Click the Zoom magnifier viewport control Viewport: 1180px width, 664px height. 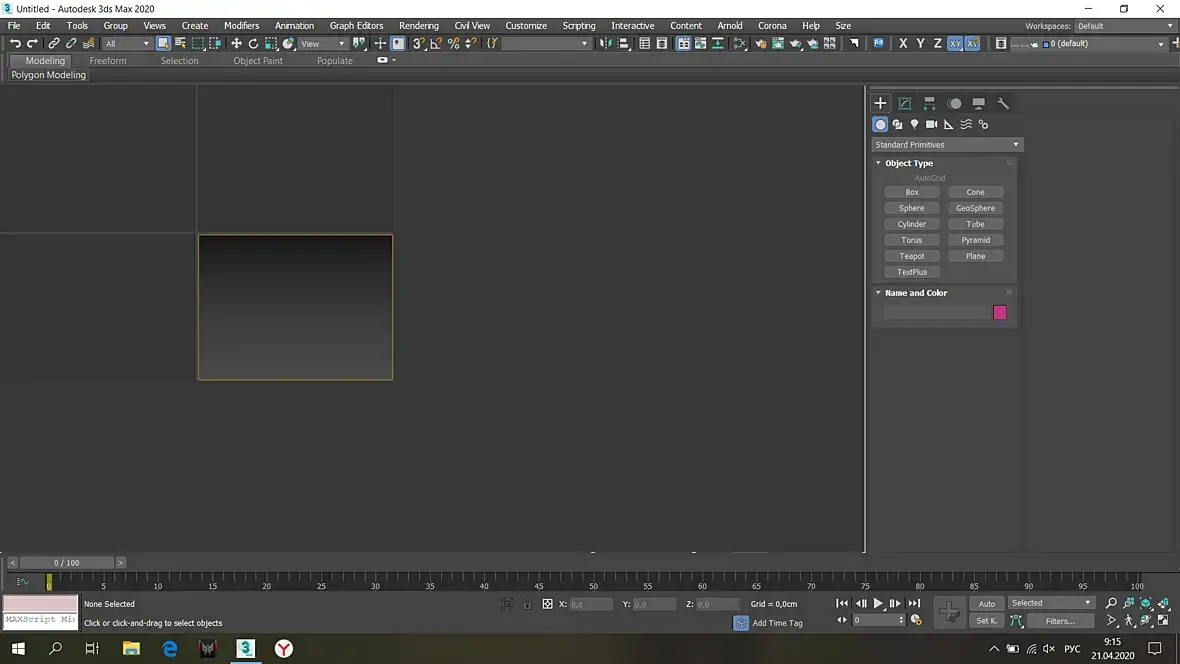[x=1111, y=603]
